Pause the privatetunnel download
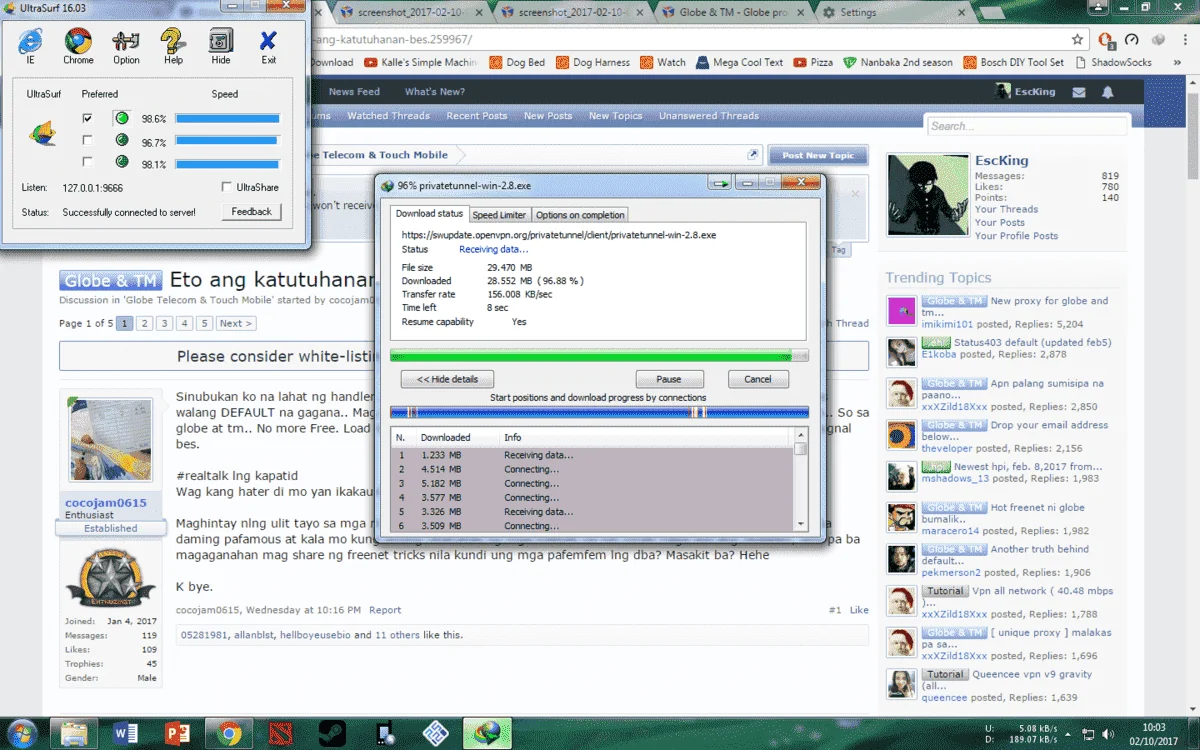1200x750 pixels. (x=669, y=379)
